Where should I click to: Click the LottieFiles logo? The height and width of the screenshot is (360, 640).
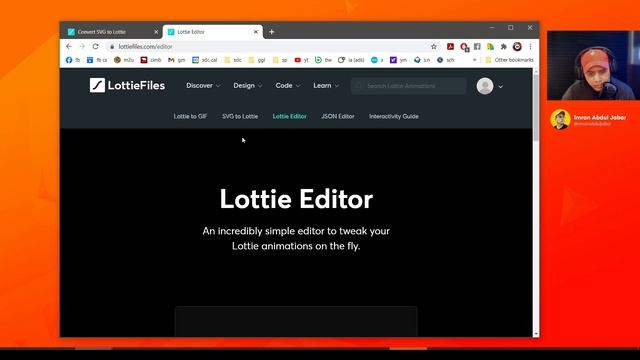tap(127, 85)
